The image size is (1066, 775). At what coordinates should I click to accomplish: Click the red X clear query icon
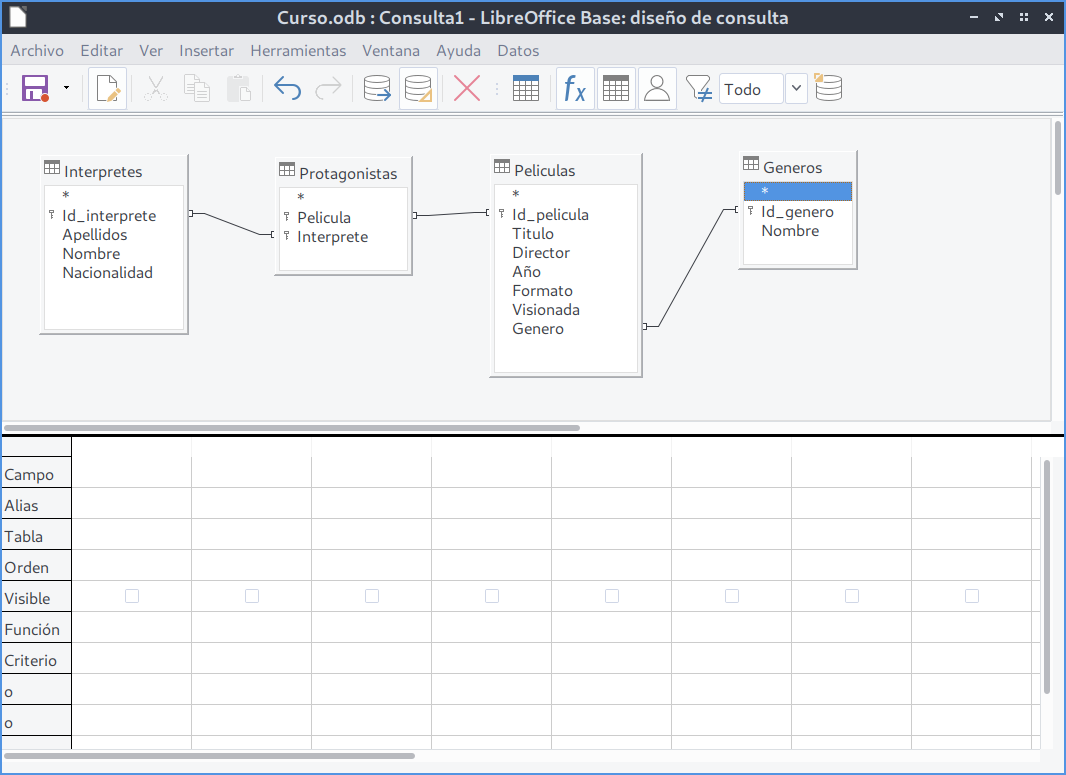(467, 89)
